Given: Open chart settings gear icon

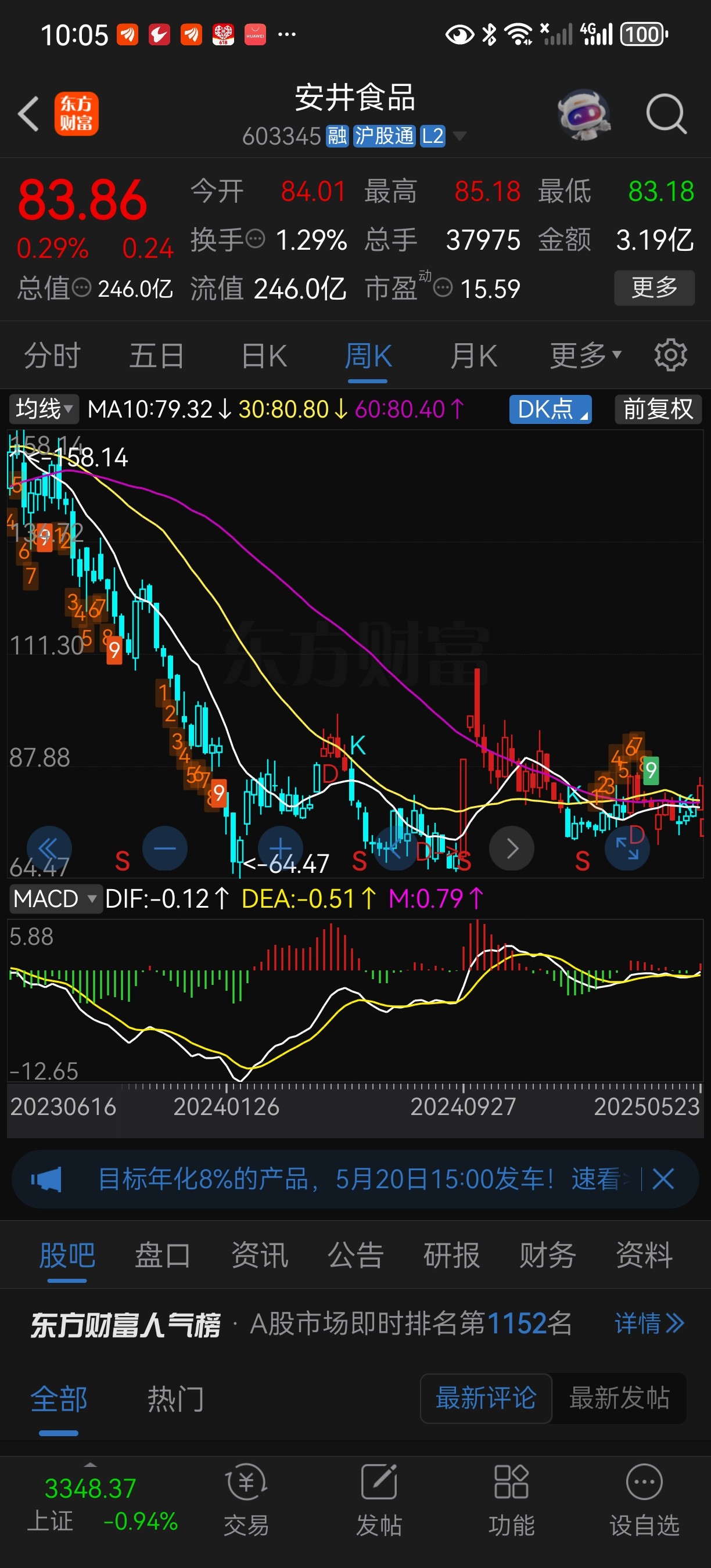Looking at the screenshot, I should (671, 355).
